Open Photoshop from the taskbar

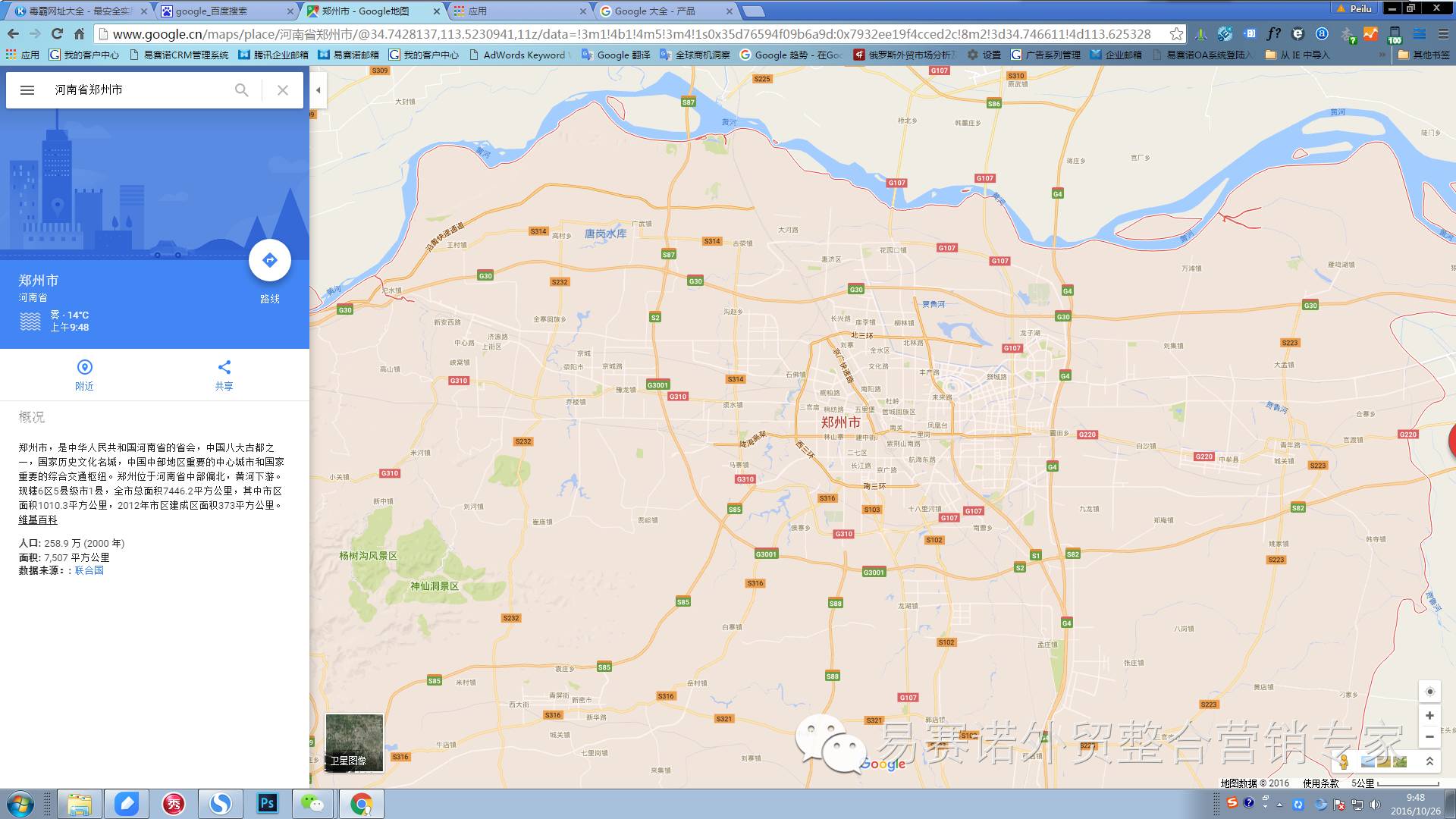pos(267,803)
